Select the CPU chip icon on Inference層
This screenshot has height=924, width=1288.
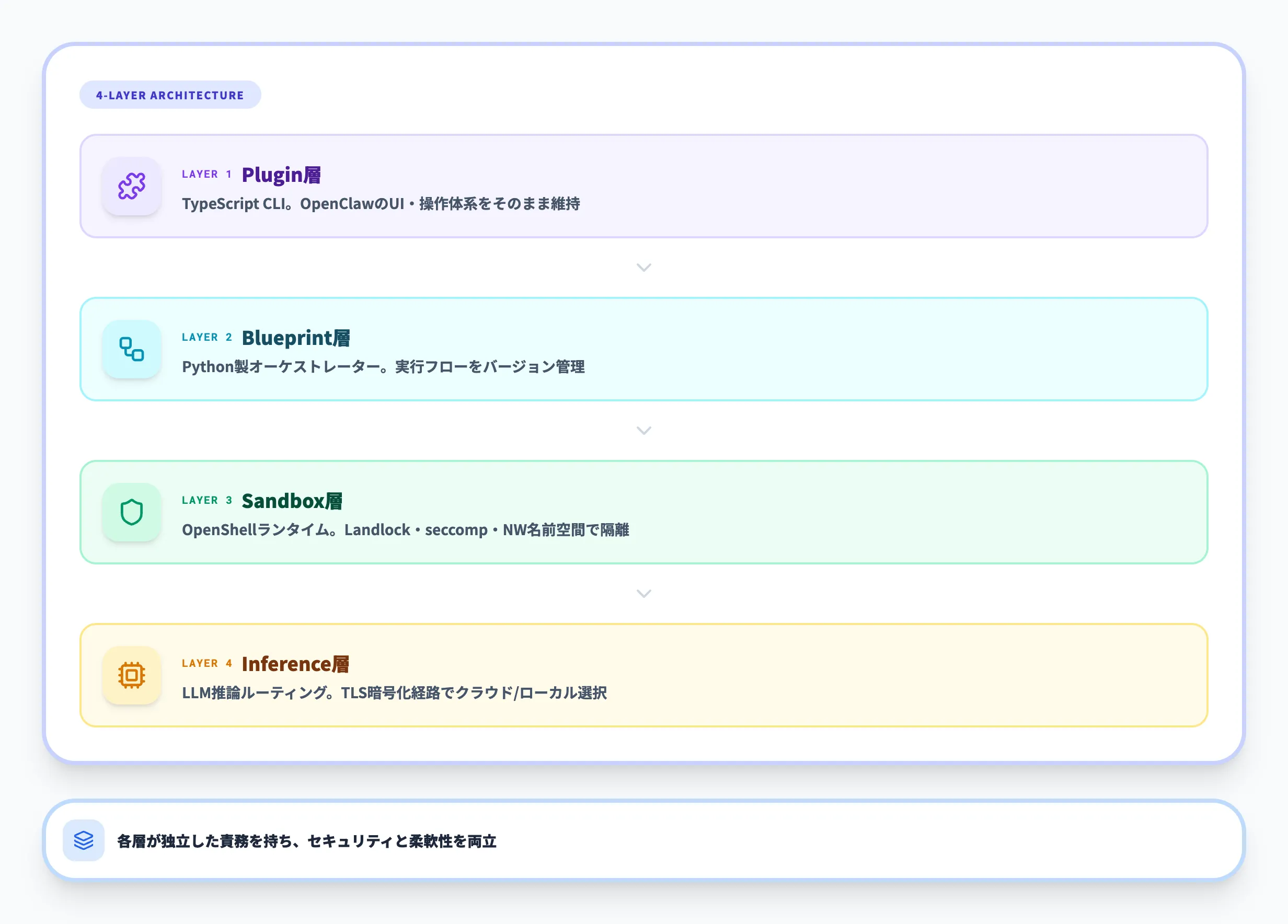(x=131, y=676)
